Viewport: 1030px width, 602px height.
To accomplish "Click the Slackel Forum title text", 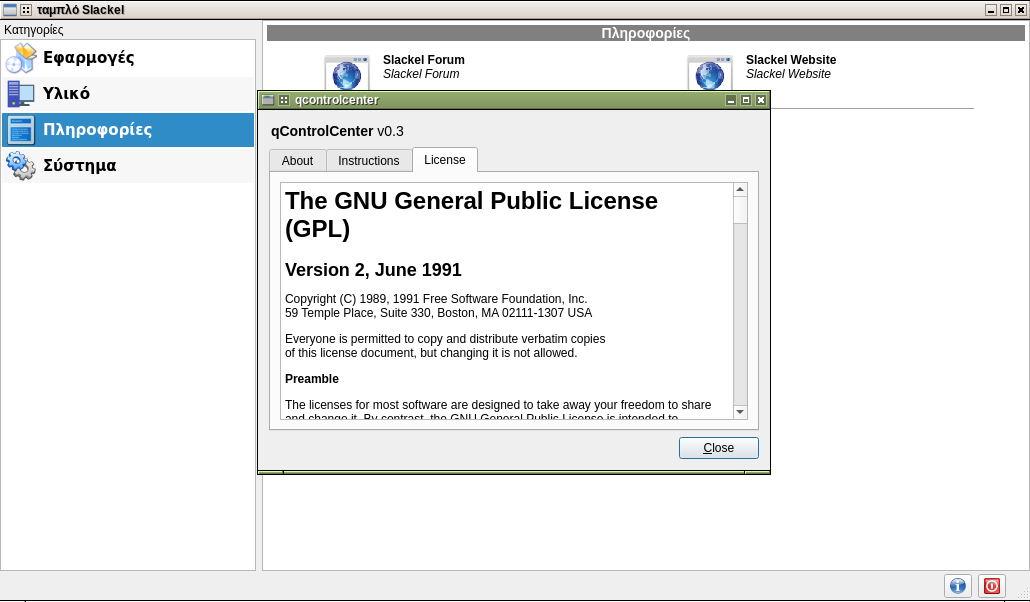I will pyautogui.click(x=424, y=60).
